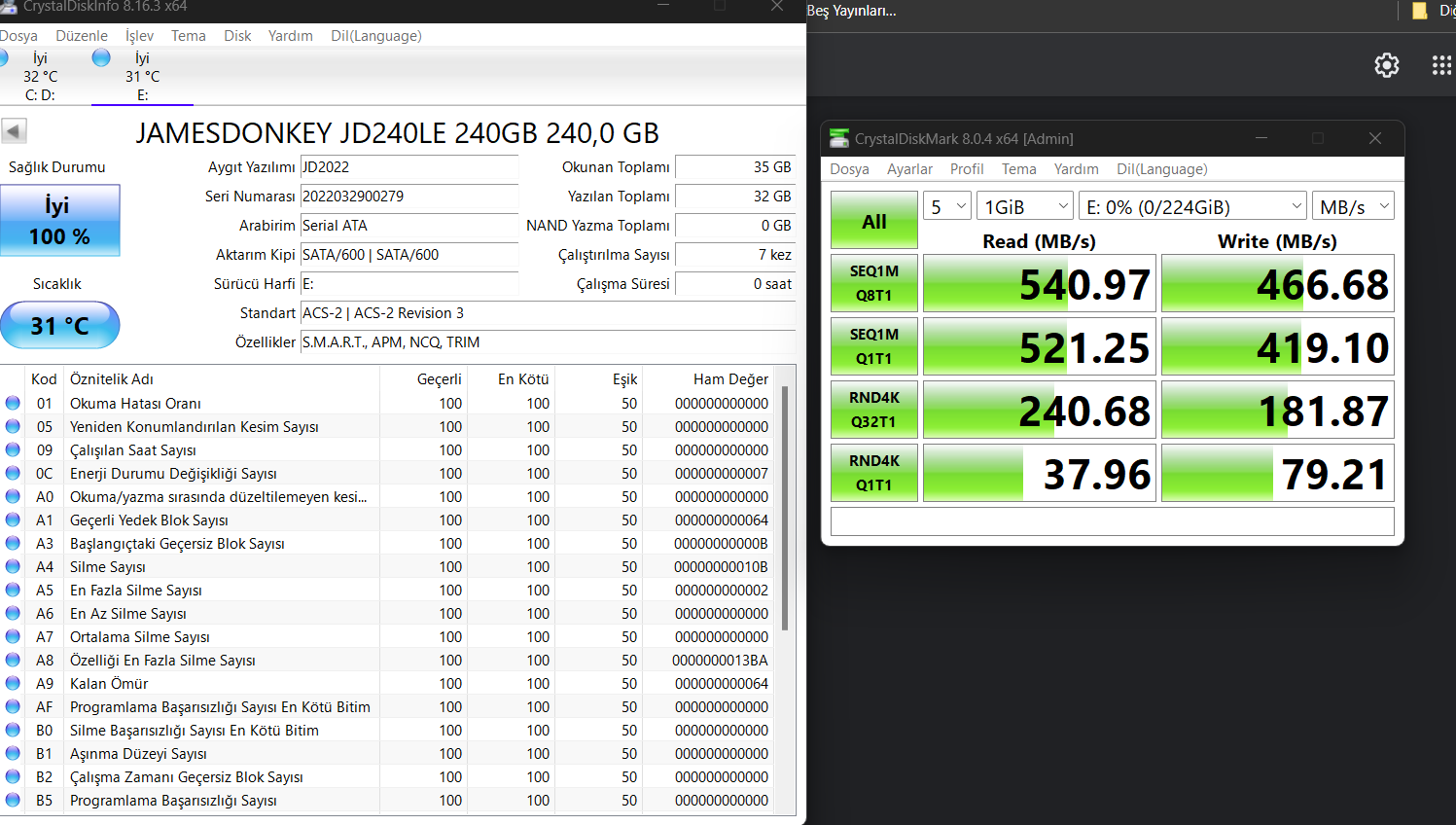The width and height of the screenshot is (1456, 825).
Task: Open Ayarlar menu in CrystalDiskMark
Action: tap(909, 169)
